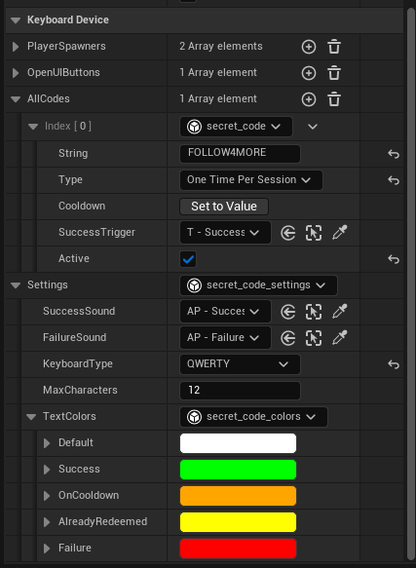Expand the PlayerSpawners array
Screen dimensions: 416x568
[16, 47]
